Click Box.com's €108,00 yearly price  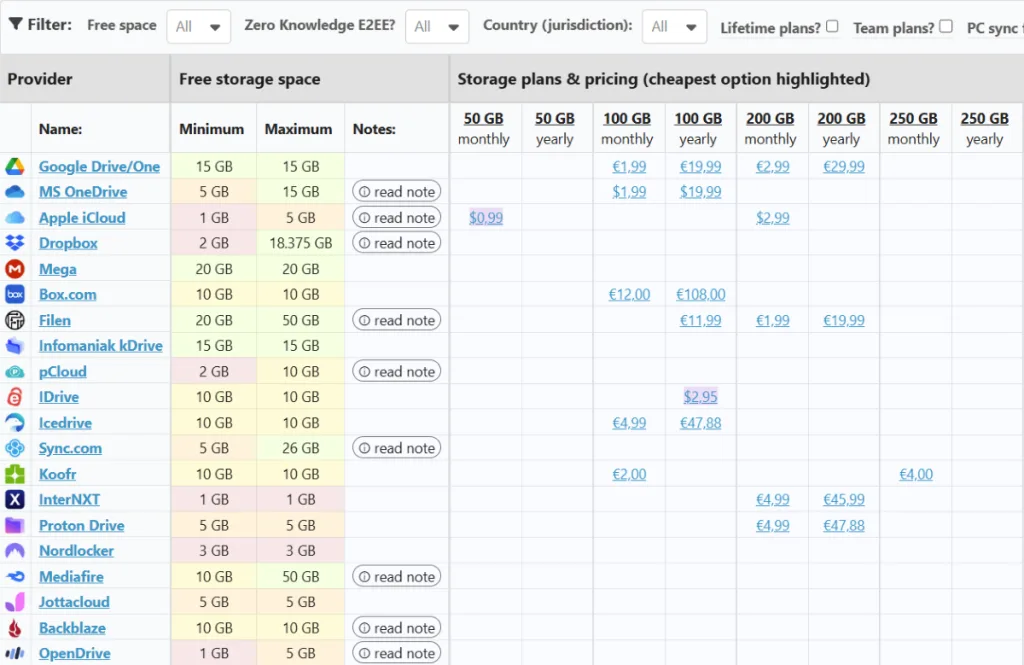click(x=700, y=295)
